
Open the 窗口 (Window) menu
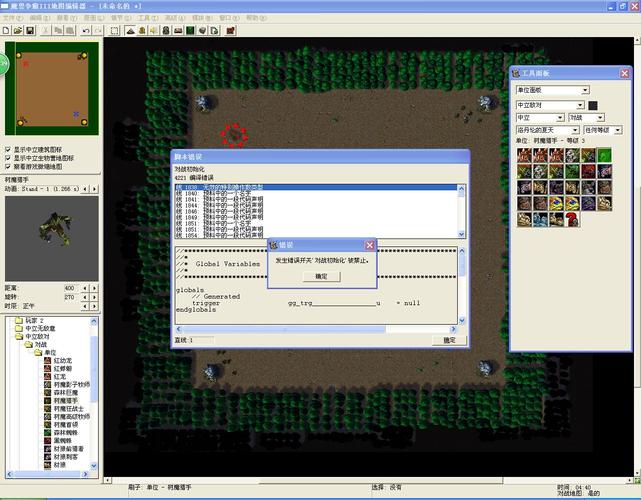(229, 18)
